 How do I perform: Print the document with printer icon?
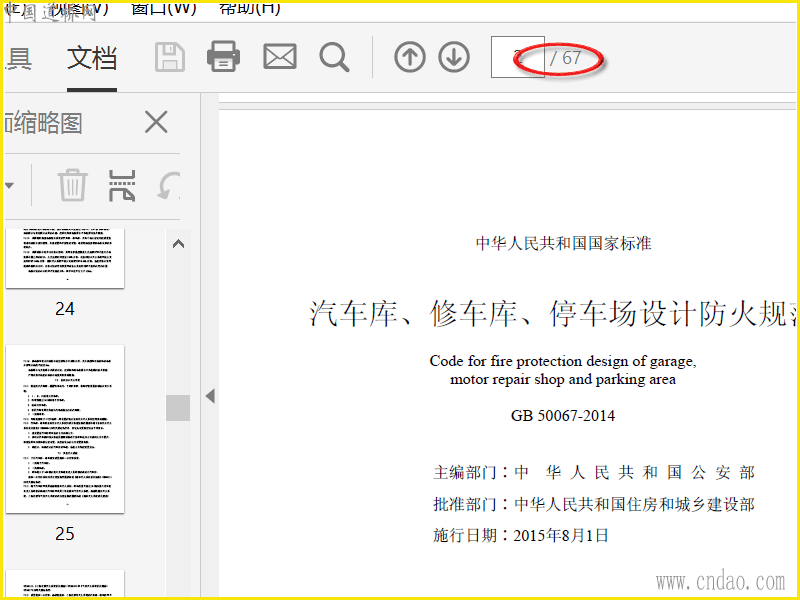(223, 57)
